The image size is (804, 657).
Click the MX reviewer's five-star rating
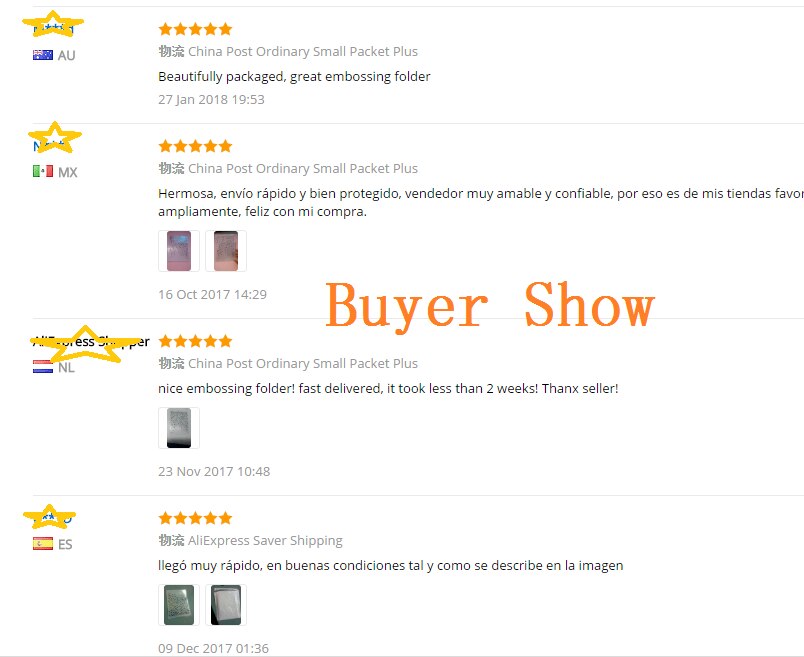(x=195, y=146)
